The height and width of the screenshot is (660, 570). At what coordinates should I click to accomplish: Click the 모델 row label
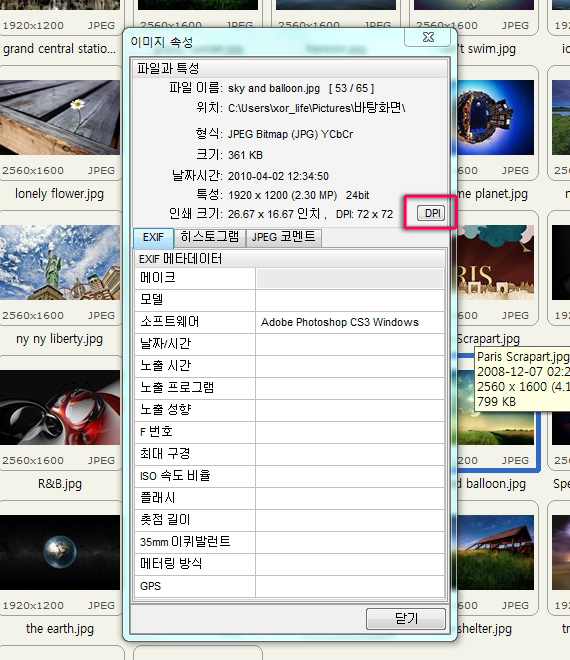pos(152,300)
